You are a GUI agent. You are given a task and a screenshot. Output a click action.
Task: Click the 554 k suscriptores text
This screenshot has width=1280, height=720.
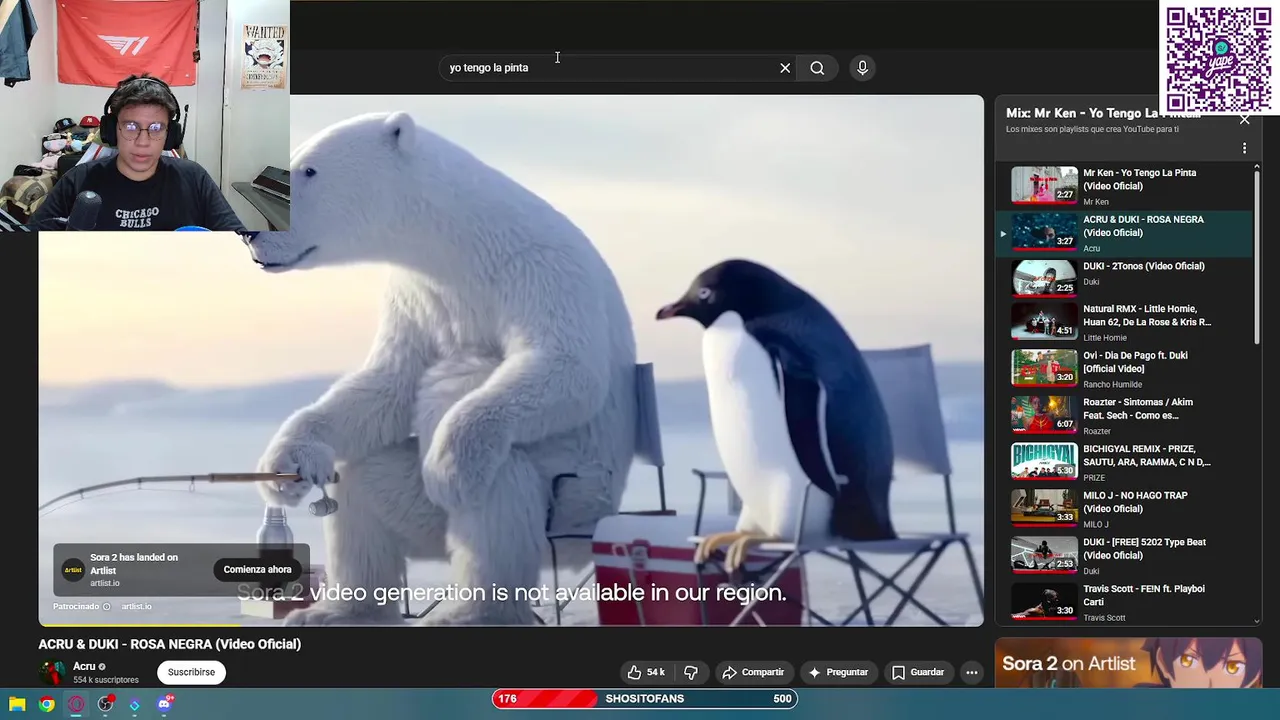pos(106,680)
